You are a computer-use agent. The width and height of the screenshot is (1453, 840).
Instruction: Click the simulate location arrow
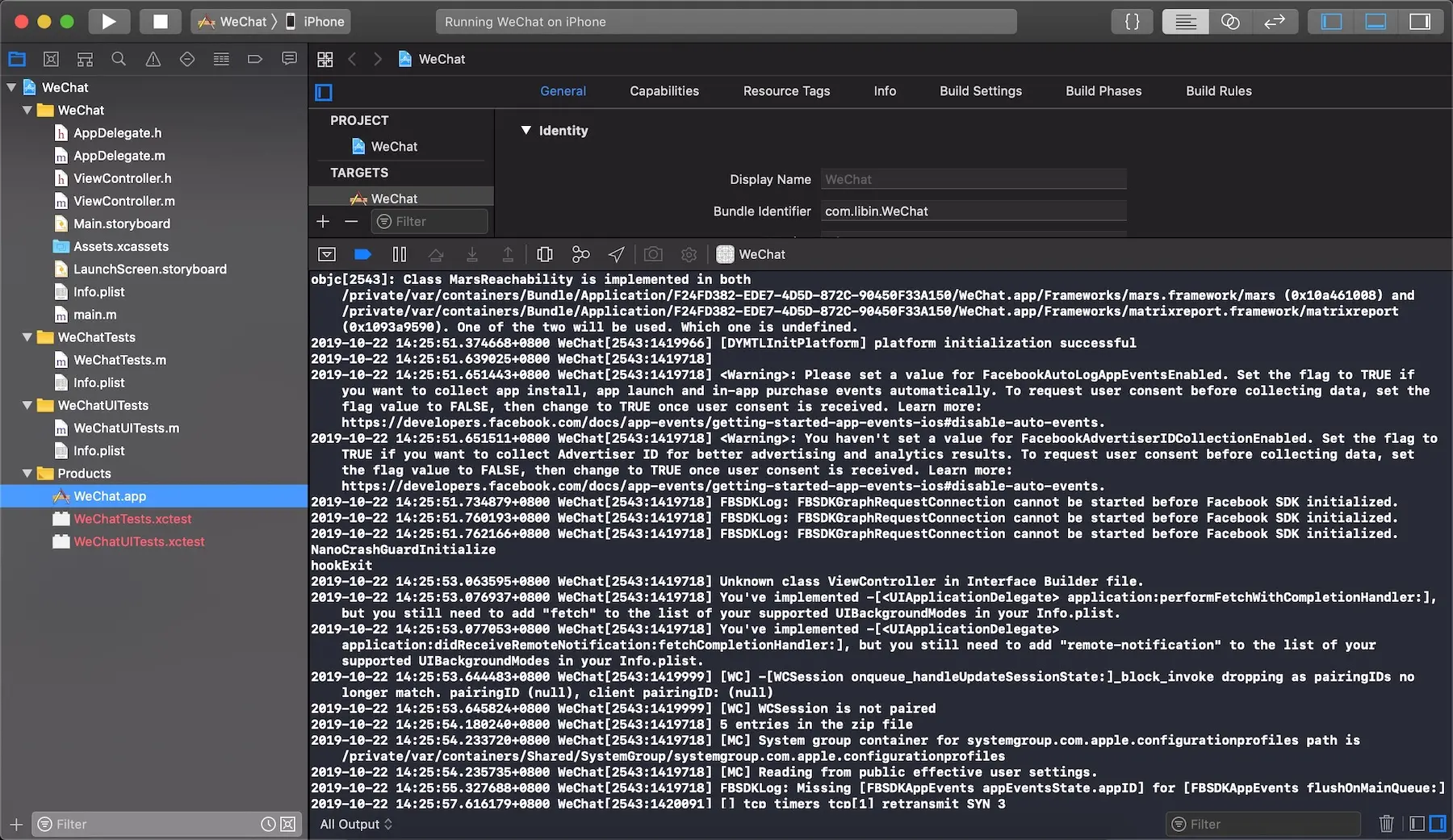pos(616,254)
